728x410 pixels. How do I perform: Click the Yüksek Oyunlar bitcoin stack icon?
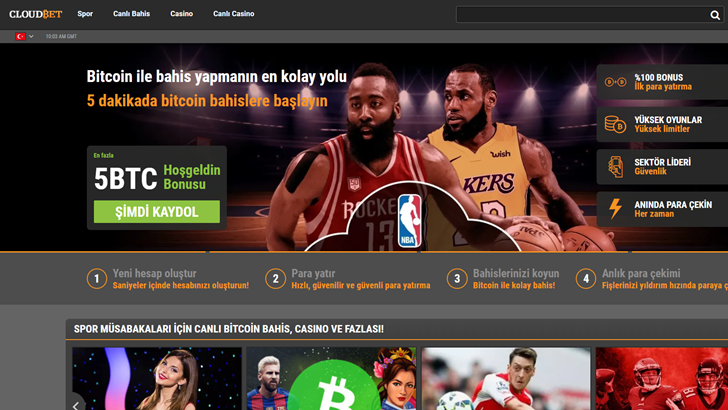[x=616, y=124]
